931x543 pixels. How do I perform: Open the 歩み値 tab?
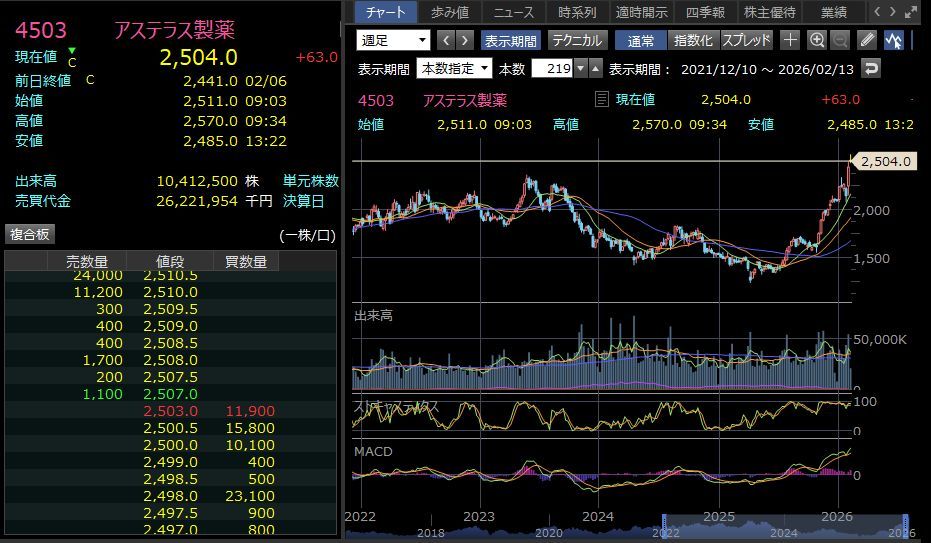click(449, 12)
